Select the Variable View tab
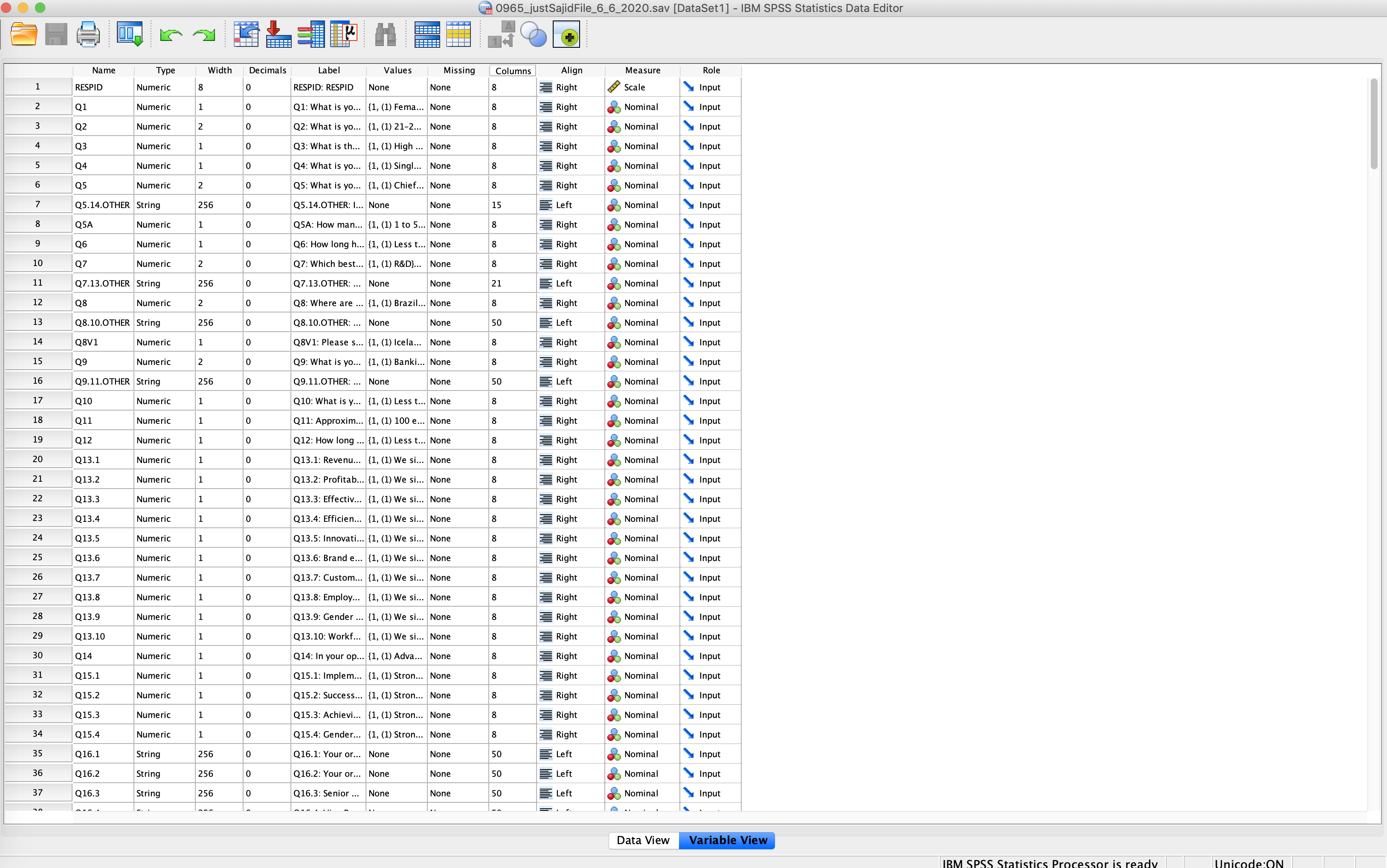The height and width of the screenshot is (868, 1387). point(728,840)
